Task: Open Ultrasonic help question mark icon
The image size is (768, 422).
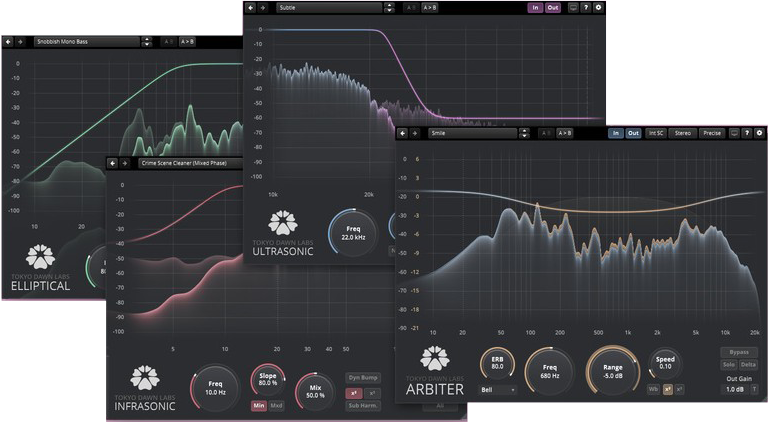Action: coord(585,7)
